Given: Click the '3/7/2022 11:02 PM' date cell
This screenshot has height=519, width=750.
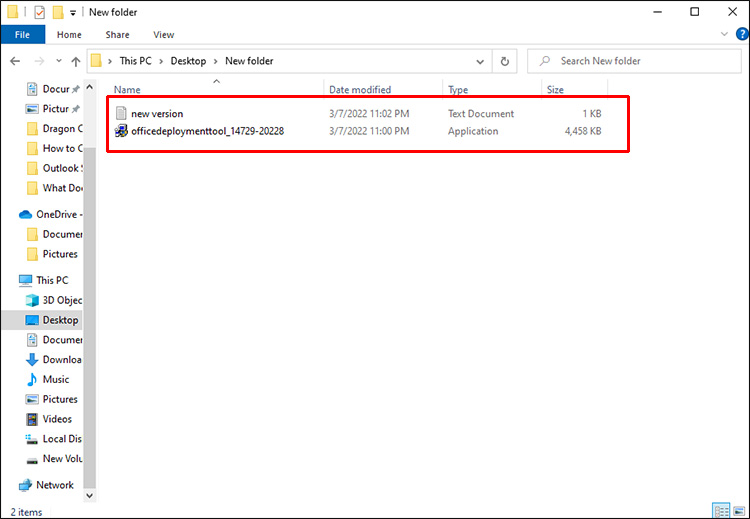Looking at the screenshot, I should coord(369,114).
